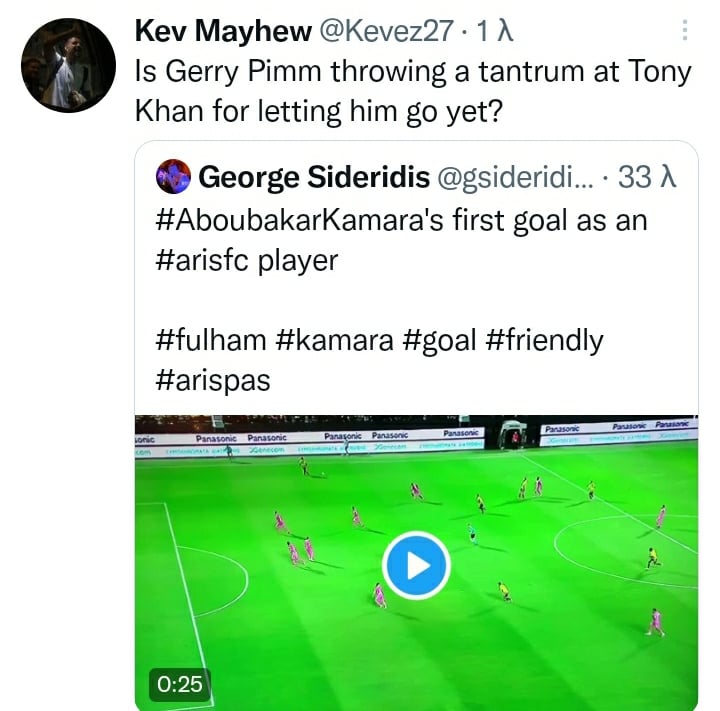Open the #arispas hashtag
Viewport: 720px width, 711px height.
tap(213, 380)
